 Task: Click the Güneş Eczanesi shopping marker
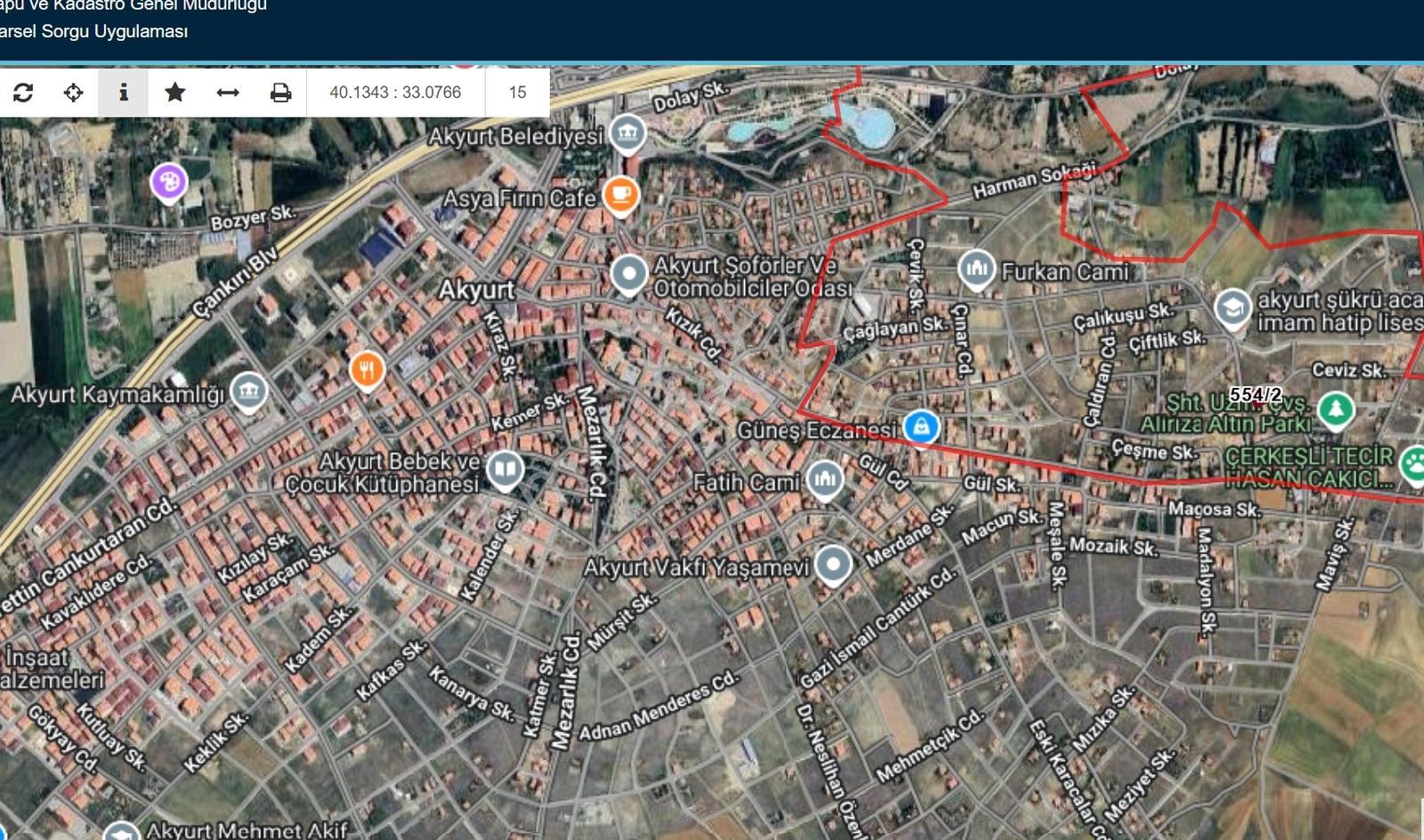921,428
